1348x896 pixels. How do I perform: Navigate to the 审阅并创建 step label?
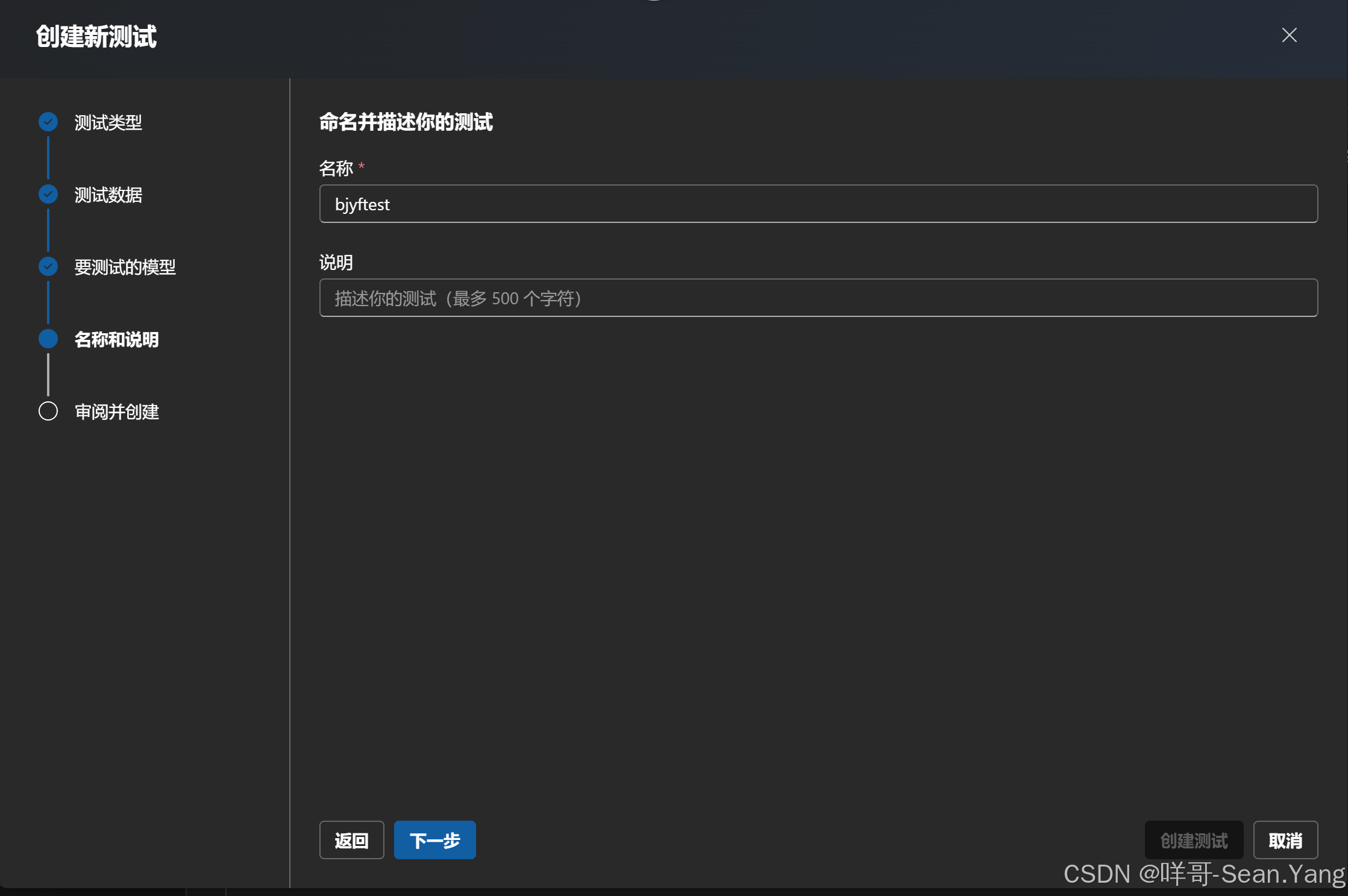click(x=116, y=412)
